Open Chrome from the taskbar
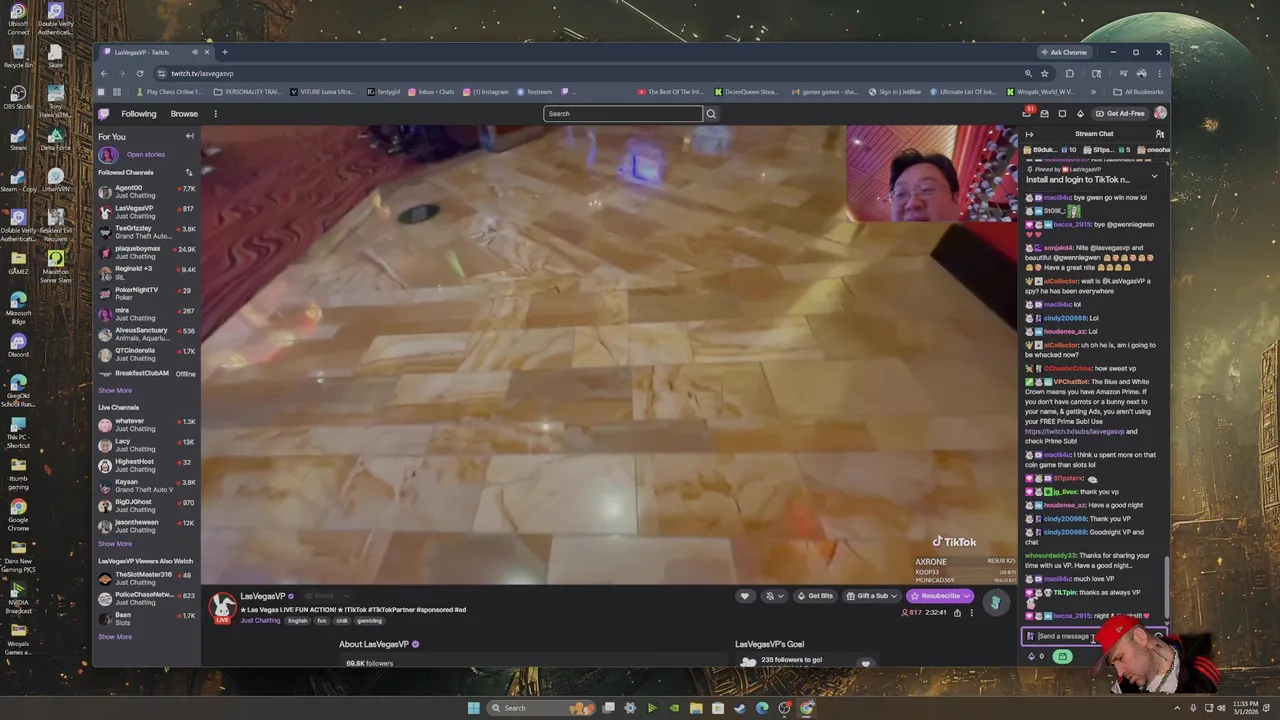The width and height of the screenshot is (1280, 720). coord(807,708)
